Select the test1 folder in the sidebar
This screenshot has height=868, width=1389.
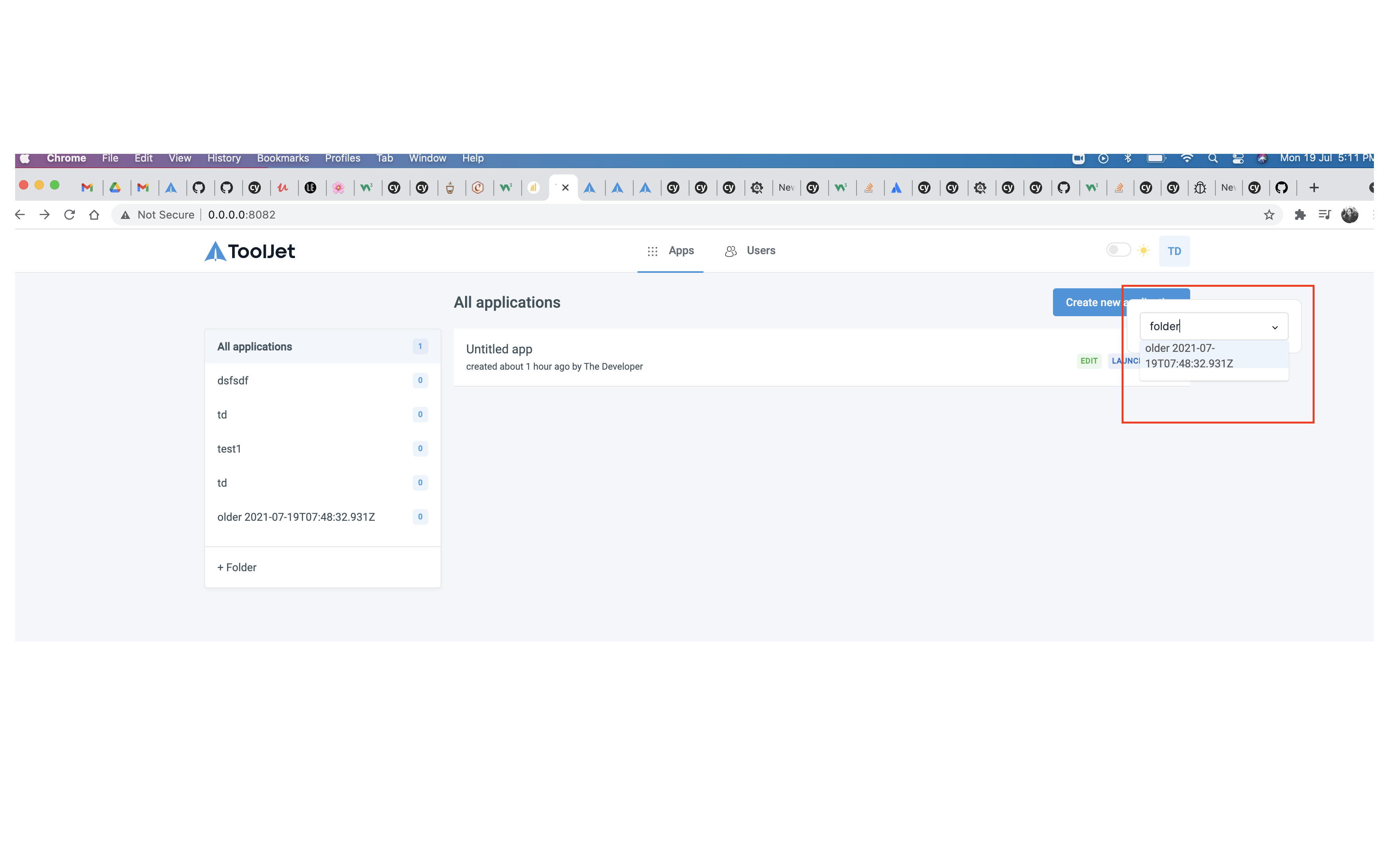[229, 448]
